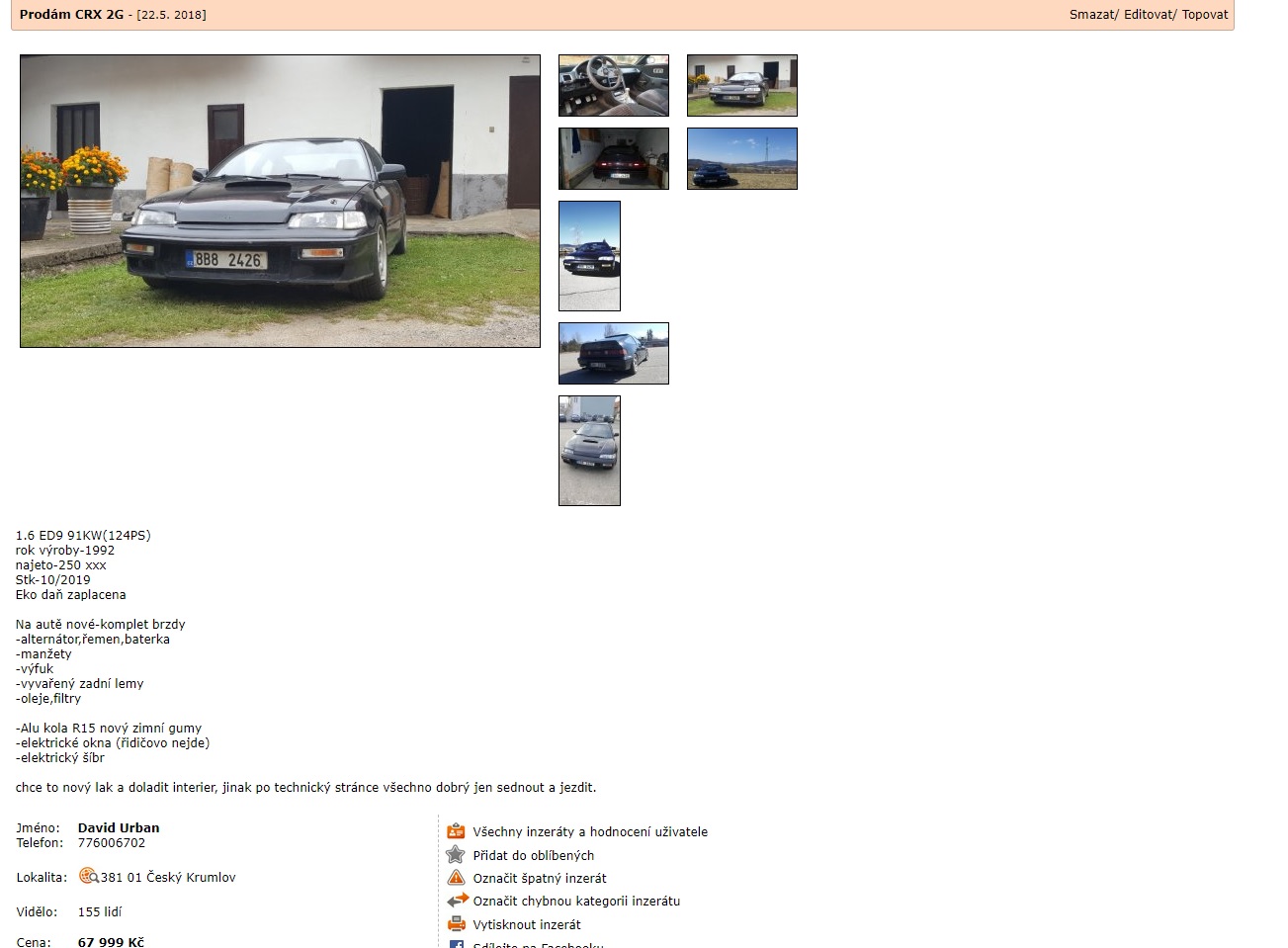Open 'Všechny inzeráty a hodnocení uživatele' link

click(x=590, y=832)
